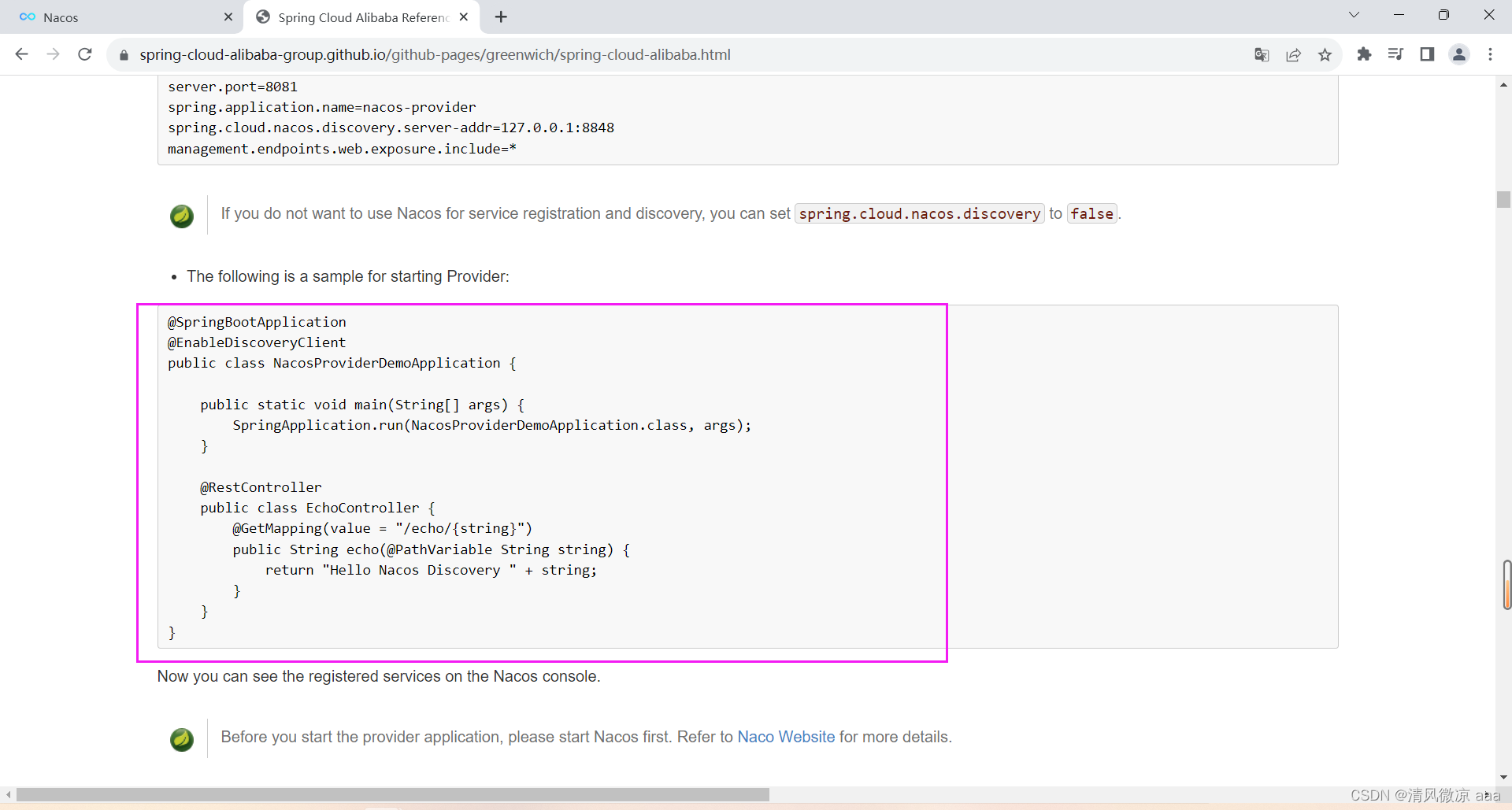
Task: Toggle the browser side panel
Action: [1427, 54]
